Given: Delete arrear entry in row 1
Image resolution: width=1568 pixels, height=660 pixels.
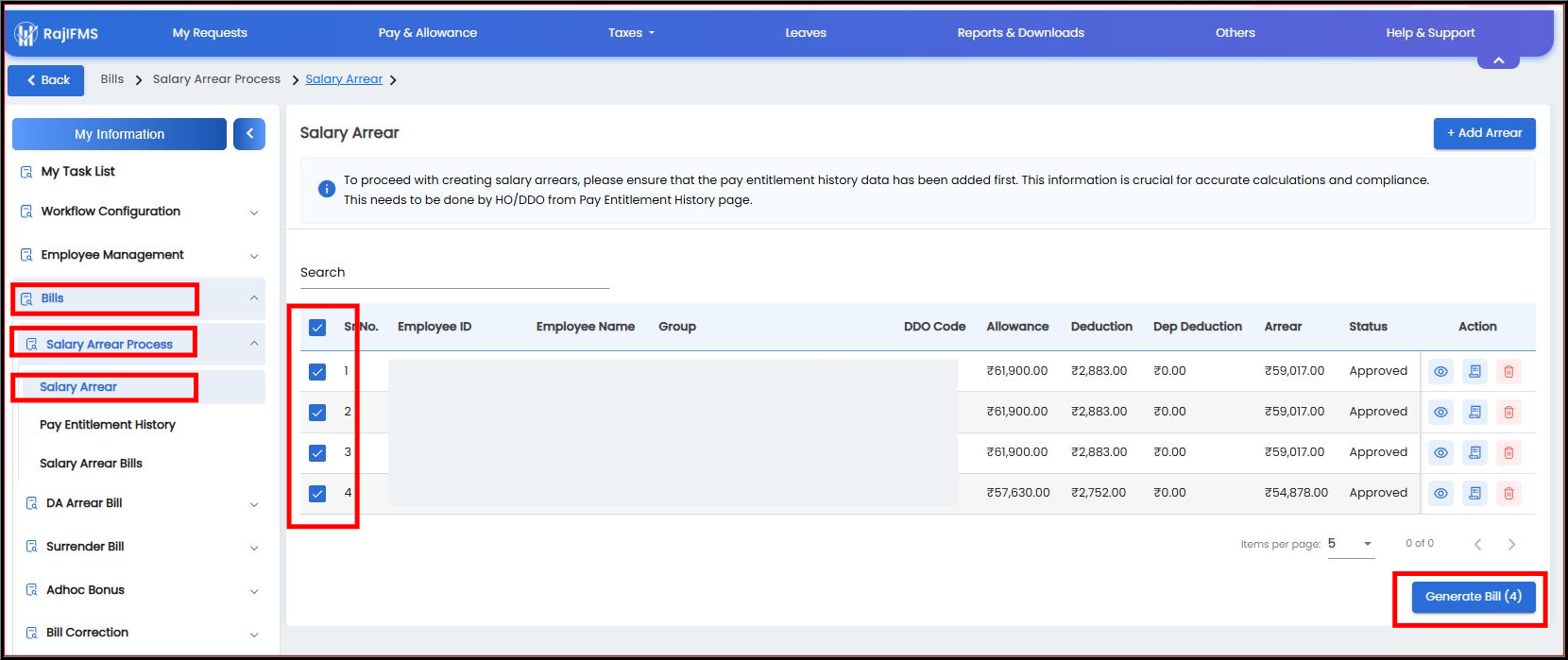Looking at the screenshot, I should coord(1508,372).
